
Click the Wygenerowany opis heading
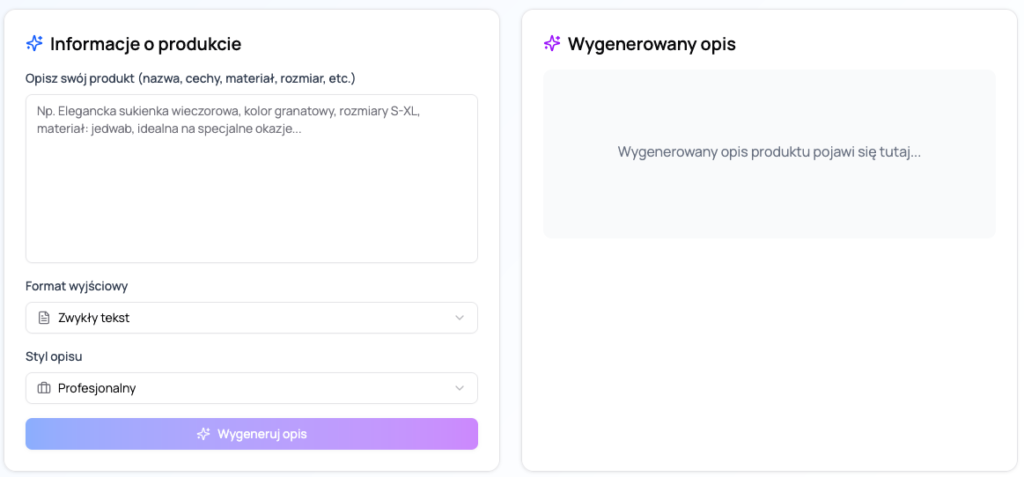click(651, 44)
